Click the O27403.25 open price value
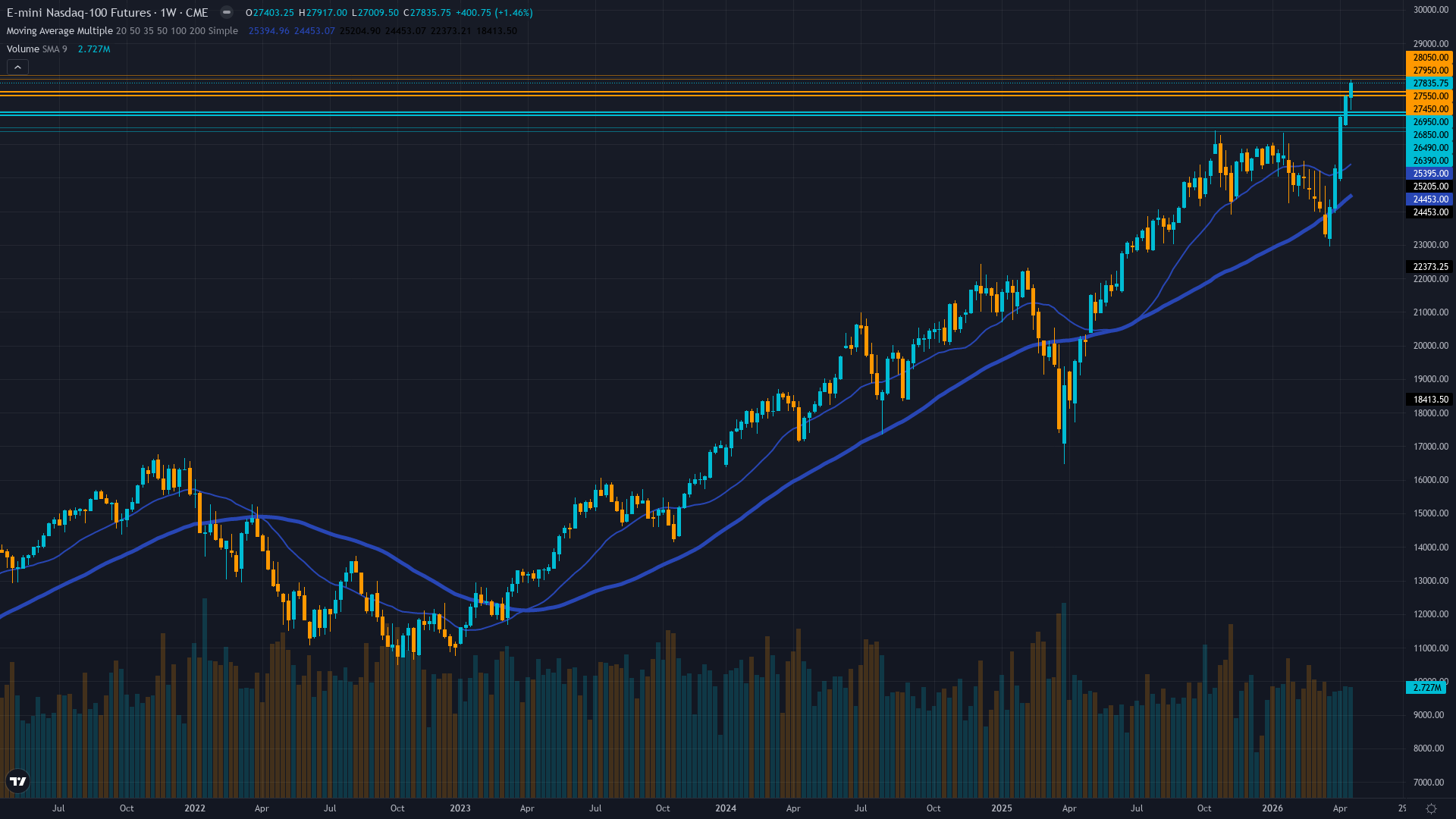1456x819 pixels. pos(270,13)
